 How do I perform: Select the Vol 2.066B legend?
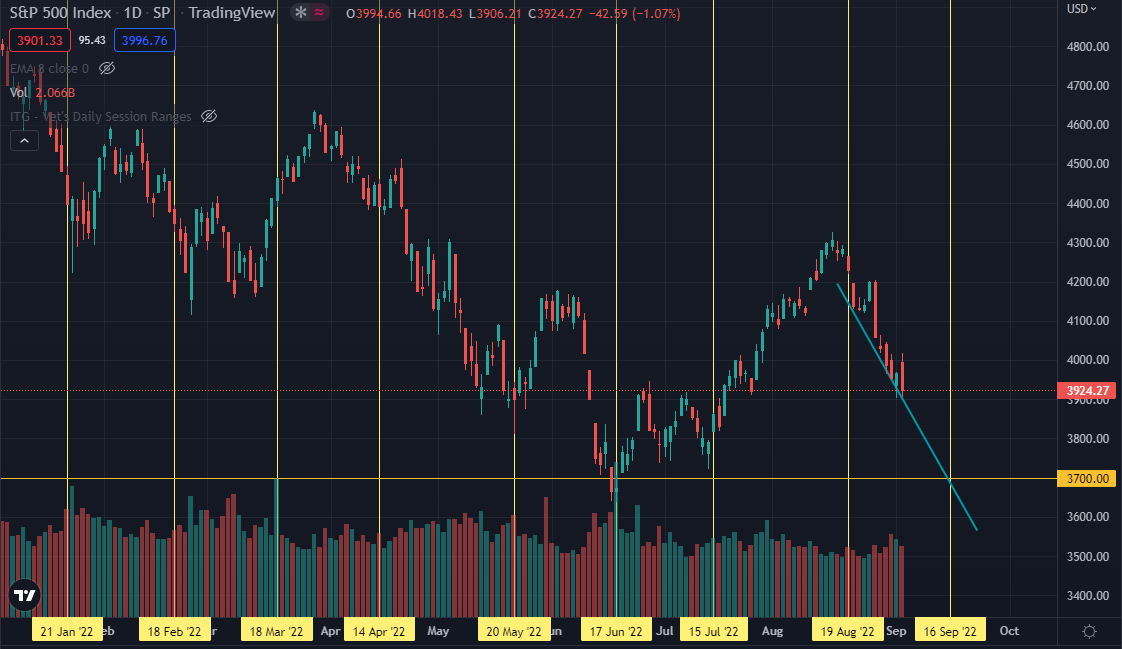[42, 92]
